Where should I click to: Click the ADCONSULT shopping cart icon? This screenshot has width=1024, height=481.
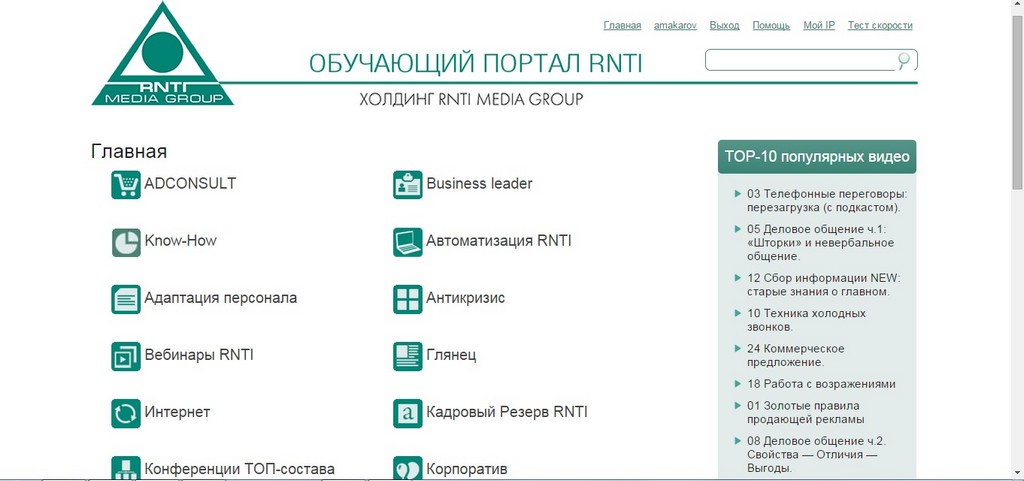coord(126,185)
